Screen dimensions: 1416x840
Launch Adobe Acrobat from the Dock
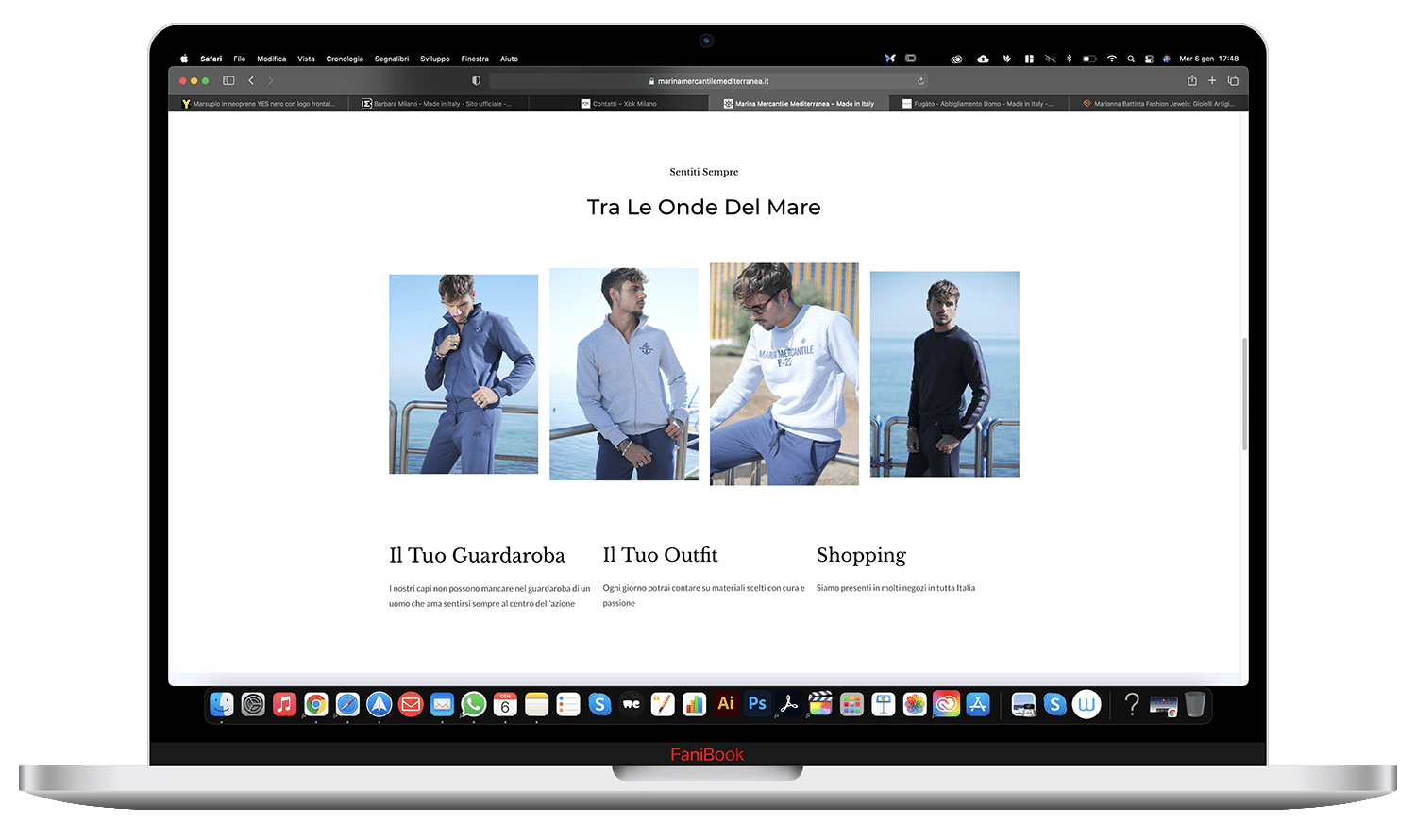(x=789, y=704)
